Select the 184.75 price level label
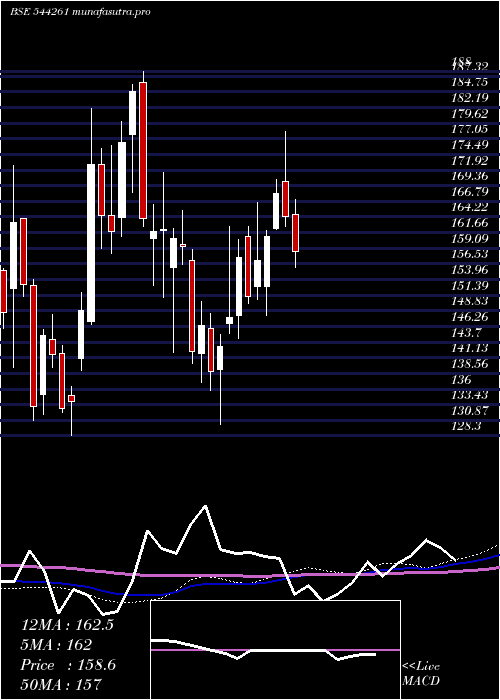The height and width of the screenshot is (700, 500). coord(471,82)
